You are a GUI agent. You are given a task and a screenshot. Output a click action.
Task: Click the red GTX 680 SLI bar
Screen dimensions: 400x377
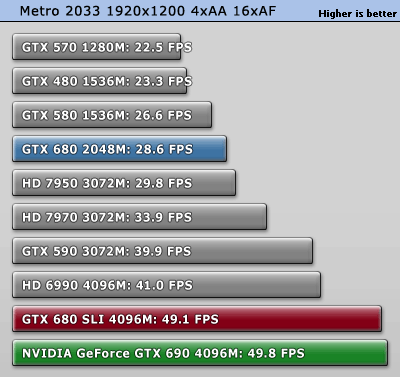pyautogui.click(x=197, y=319)
